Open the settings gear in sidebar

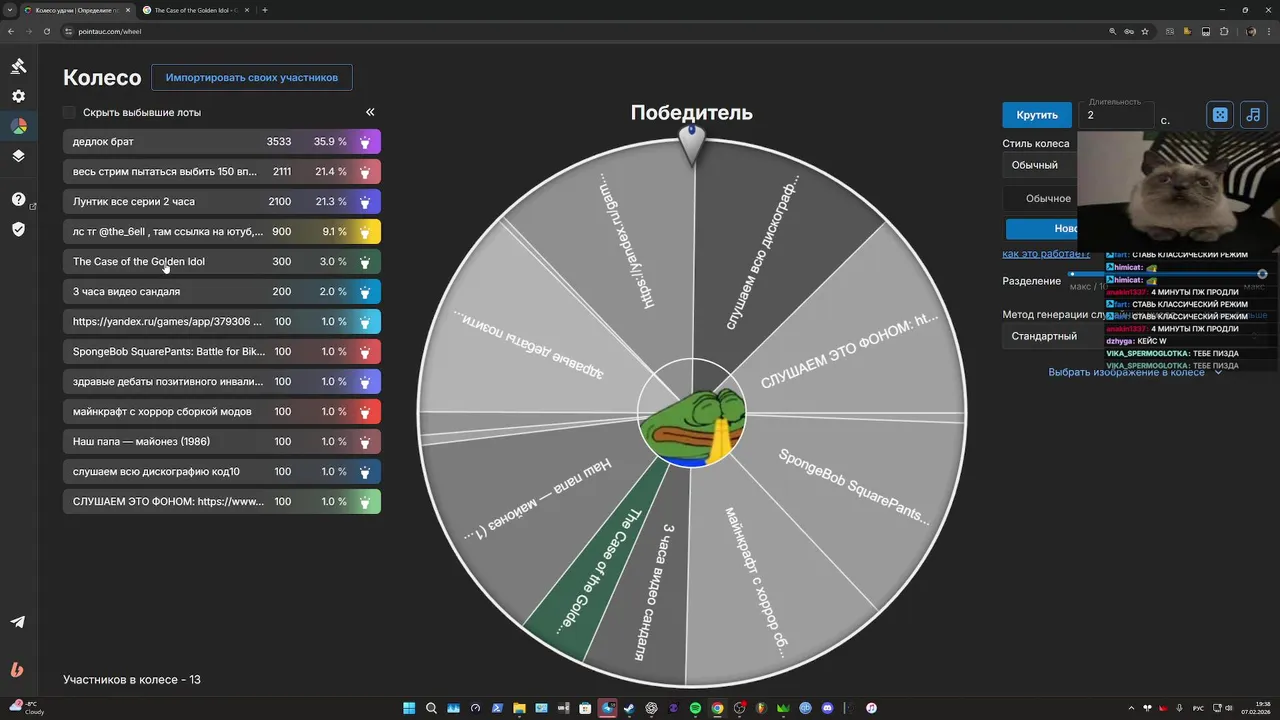[x=18, y=96]
